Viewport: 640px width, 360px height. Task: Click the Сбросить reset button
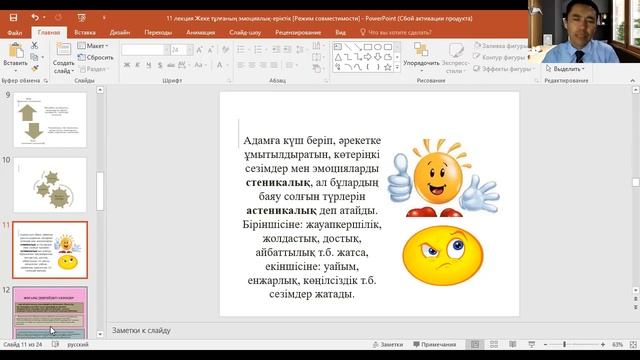(96, 57)
